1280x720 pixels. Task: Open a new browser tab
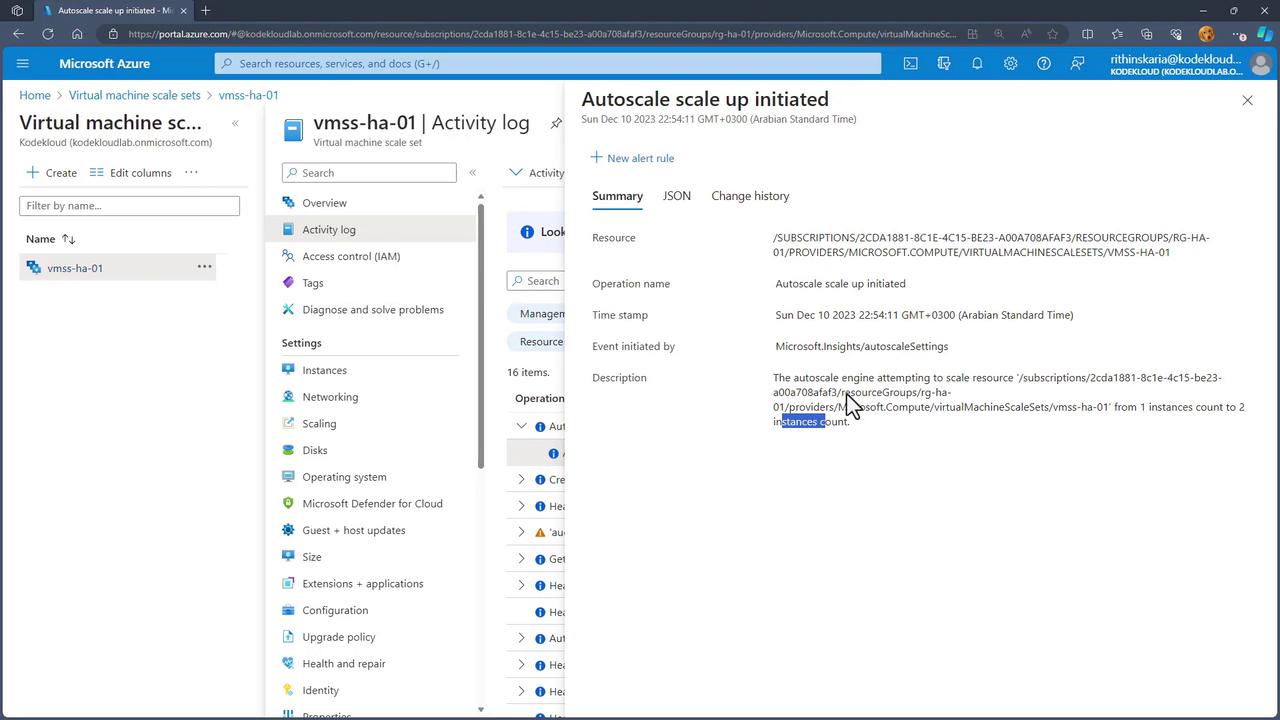(205, 11)
